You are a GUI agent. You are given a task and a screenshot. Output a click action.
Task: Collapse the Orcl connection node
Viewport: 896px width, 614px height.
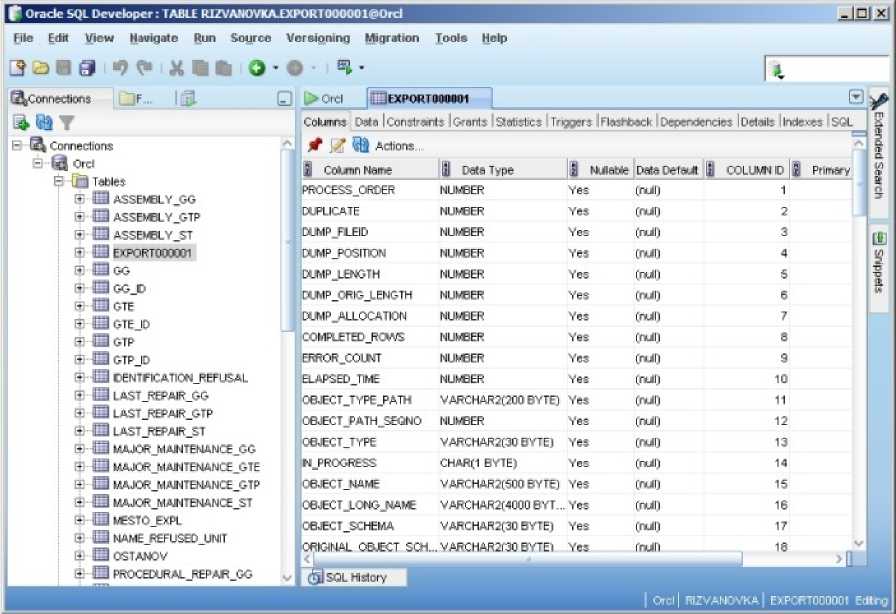click(37, 163)
